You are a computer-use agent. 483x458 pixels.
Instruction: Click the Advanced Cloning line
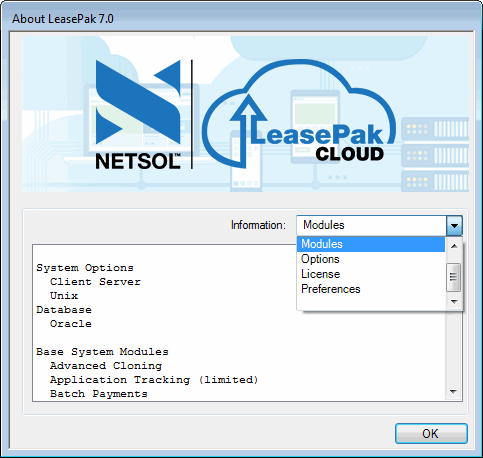click(106, 366)
